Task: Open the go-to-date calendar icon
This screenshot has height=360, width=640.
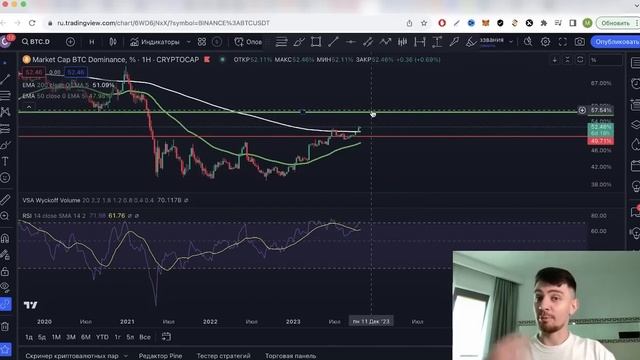Action: coord(166,337)
